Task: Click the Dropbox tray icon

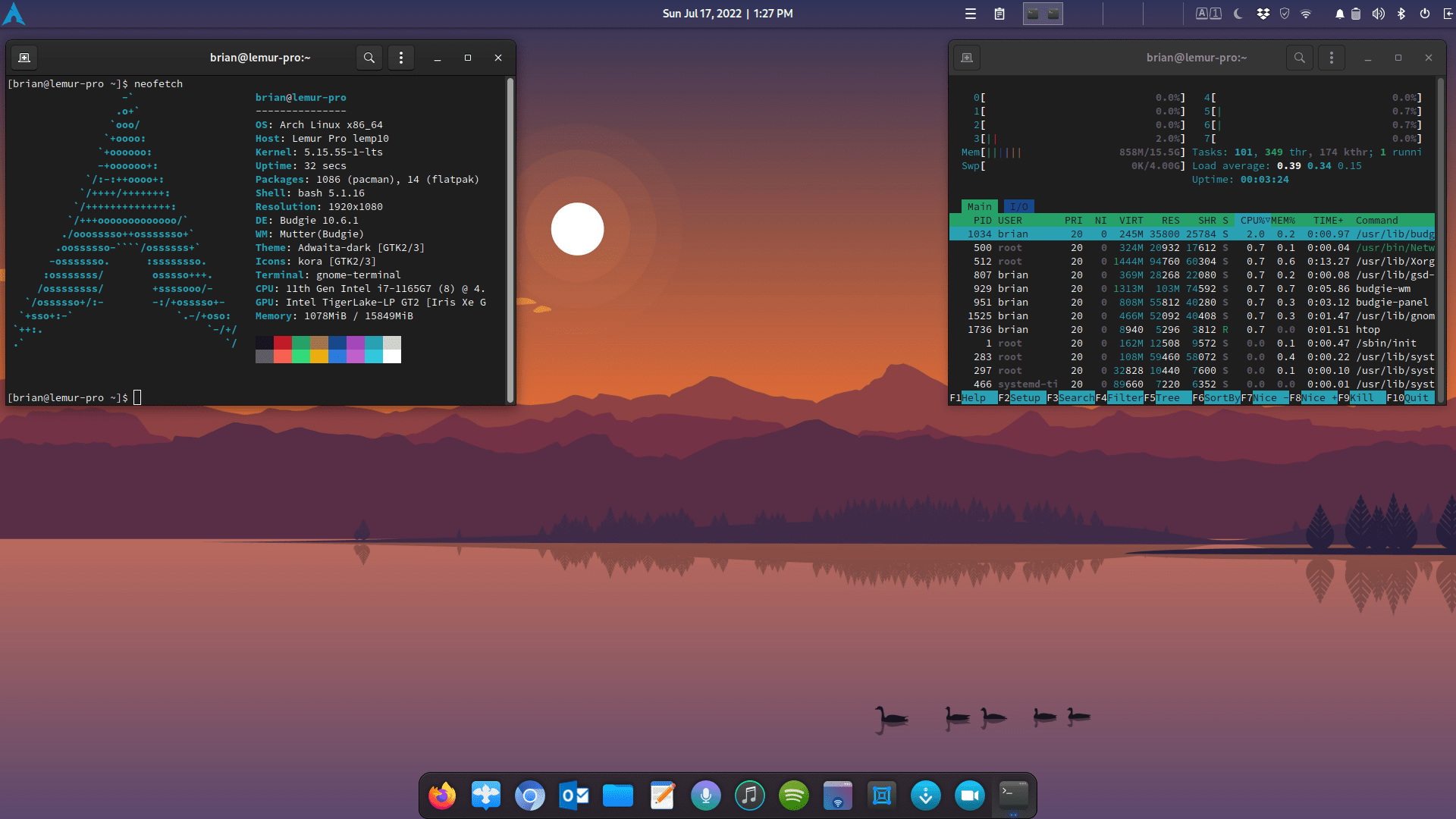Action: point(1263,14)
